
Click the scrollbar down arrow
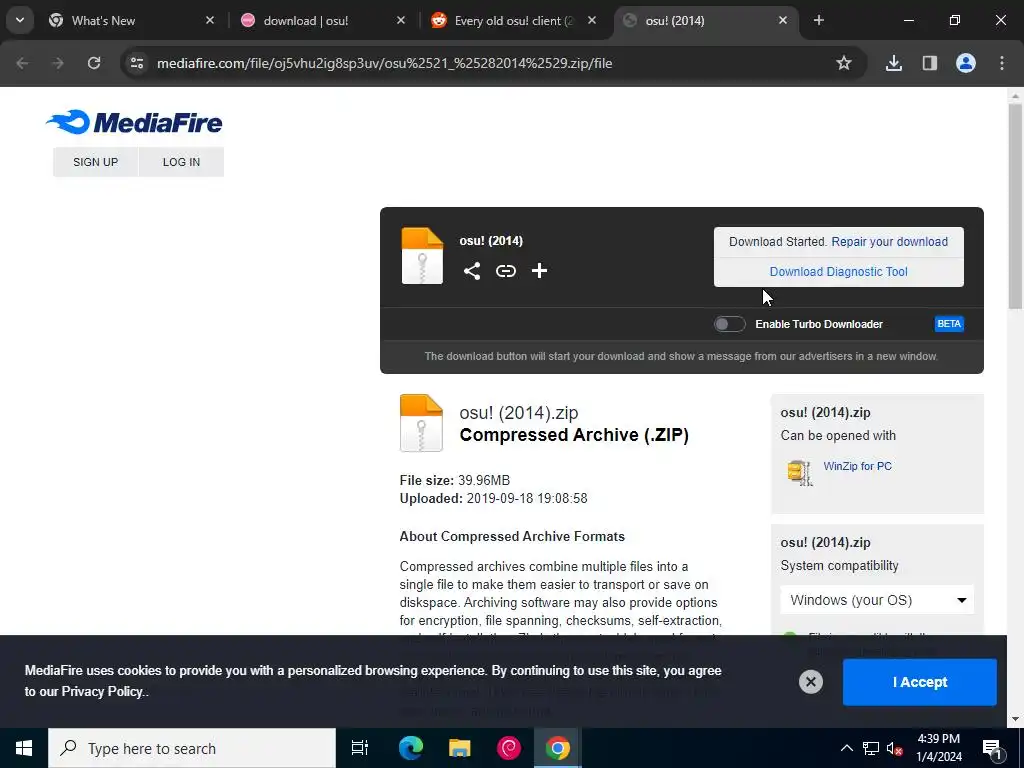(x=1016, y=720)
